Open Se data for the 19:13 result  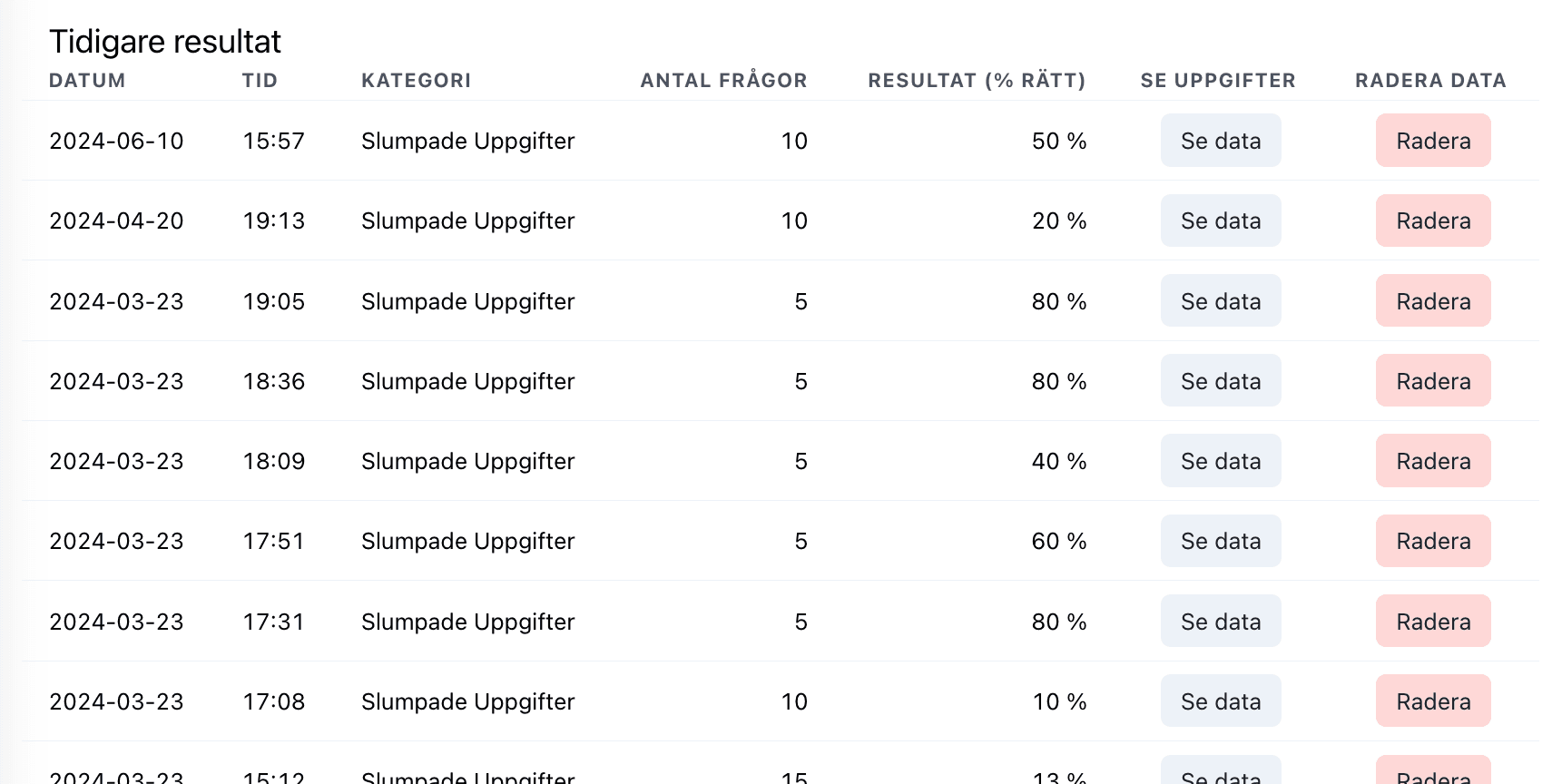point(1220,220)
